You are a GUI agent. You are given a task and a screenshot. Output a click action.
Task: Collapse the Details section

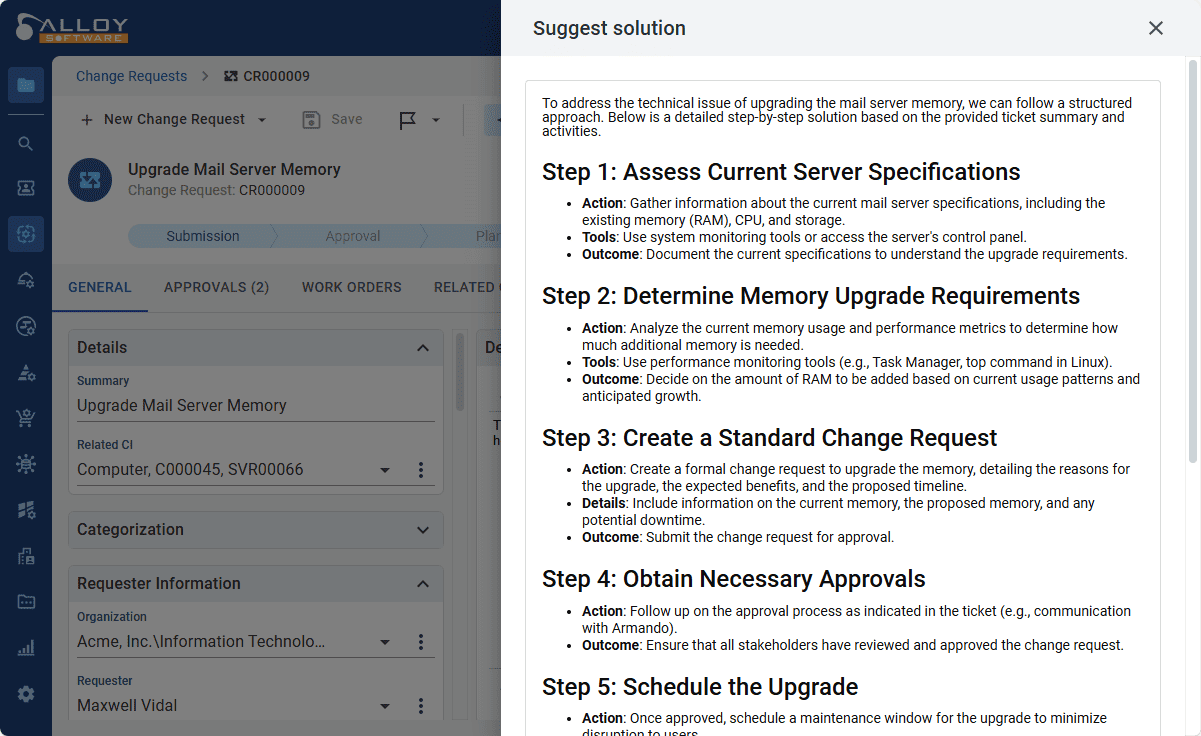click(423, 348)
